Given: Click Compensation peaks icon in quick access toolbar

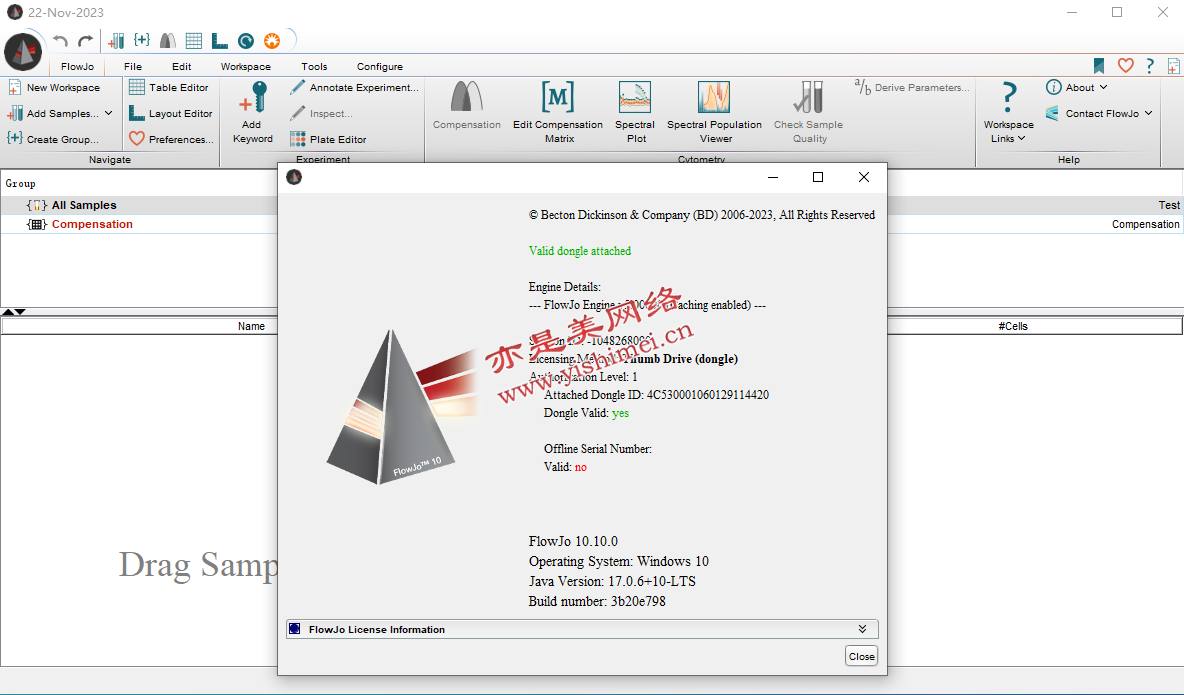Looking at the screenshot, I should (168, 41).
